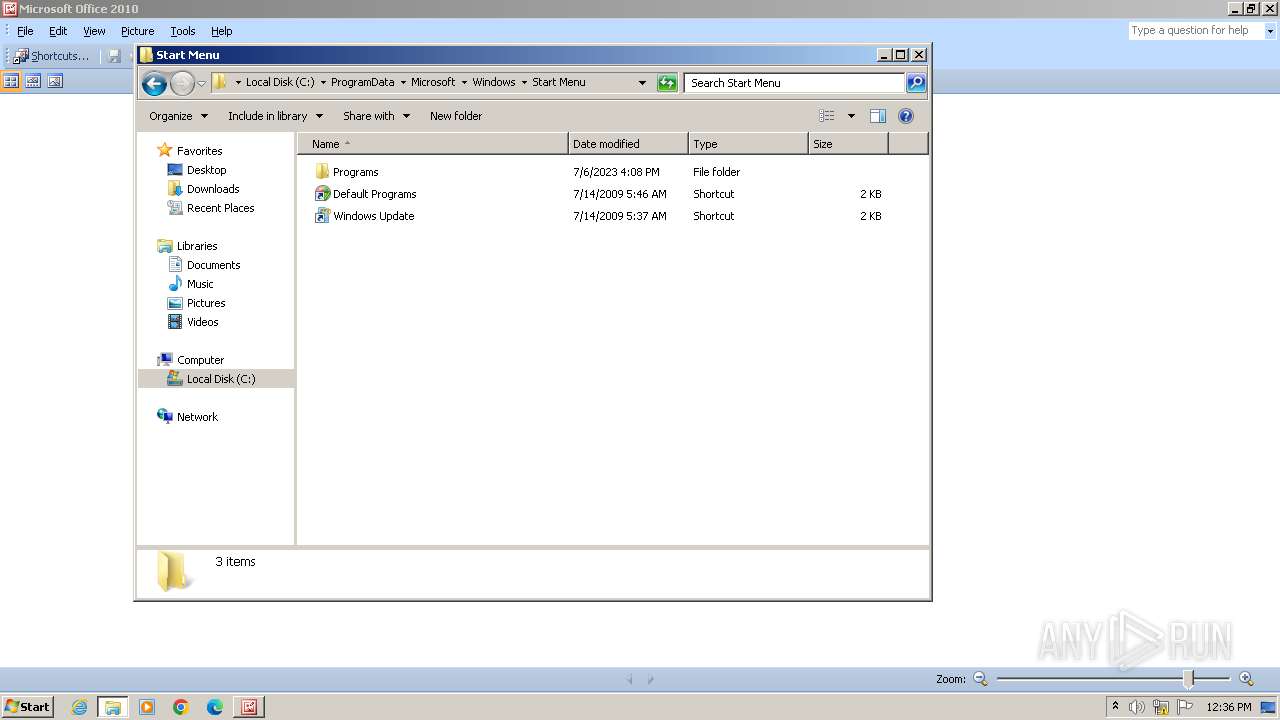Open recent pages dropdown beside Forward button
Screen dimensions: 1280x720
pyautogui.click(x=201, y=83)
